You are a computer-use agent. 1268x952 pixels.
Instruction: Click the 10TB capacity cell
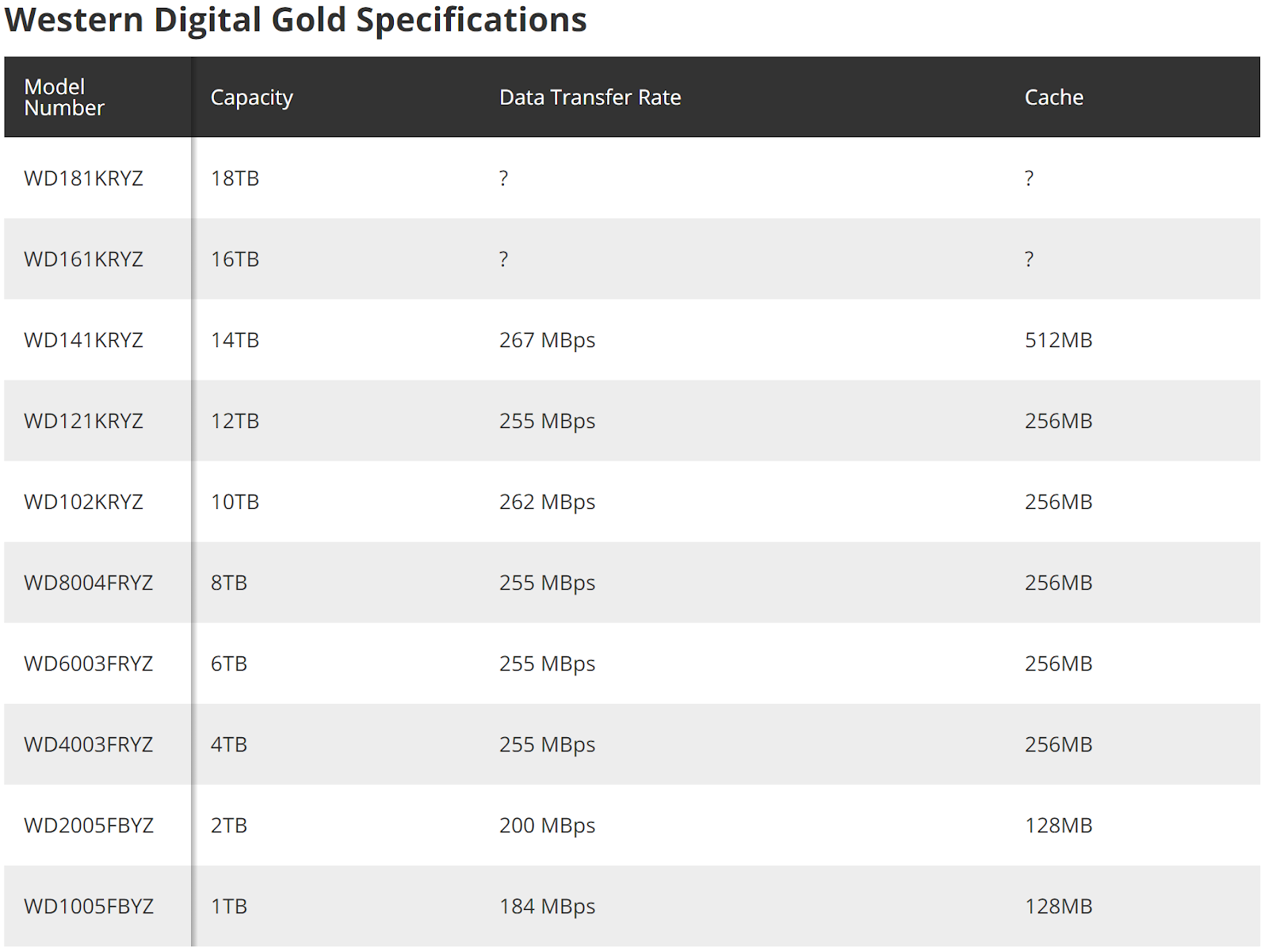235,502
